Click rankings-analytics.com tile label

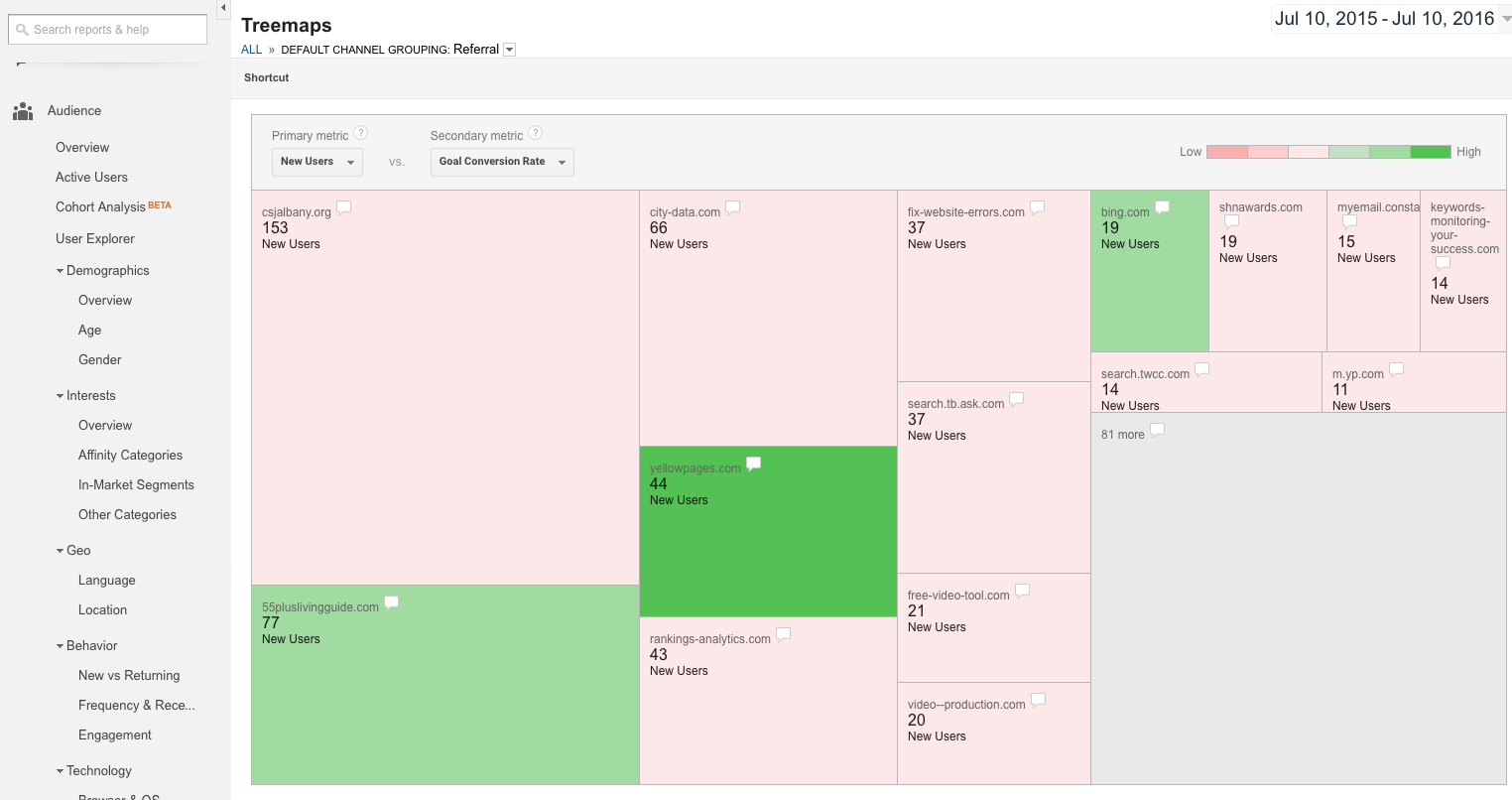click(710, 639)
